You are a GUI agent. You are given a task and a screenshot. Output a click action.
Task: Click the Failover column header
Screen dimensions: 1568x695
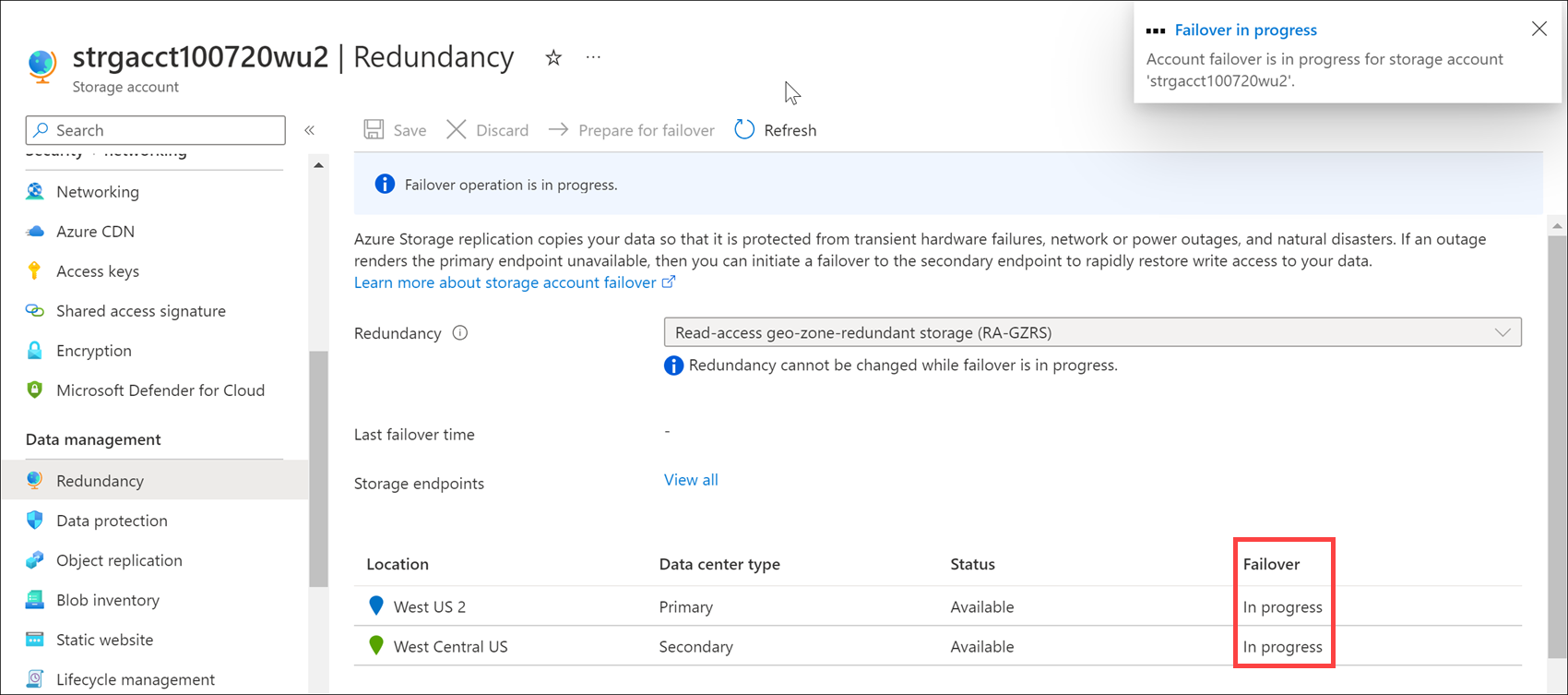[x=1271, y=564]
